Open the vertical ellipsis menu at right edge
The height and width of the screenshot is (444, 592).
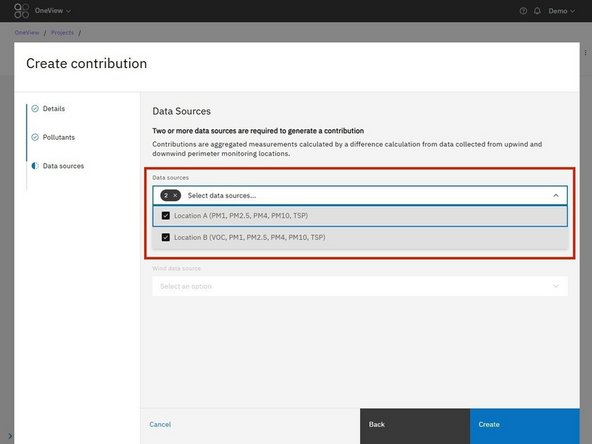pos(586,53)
